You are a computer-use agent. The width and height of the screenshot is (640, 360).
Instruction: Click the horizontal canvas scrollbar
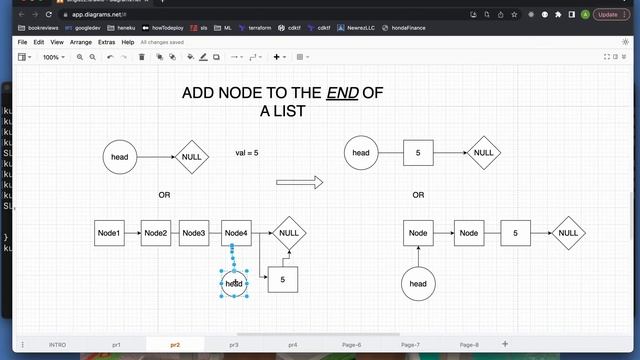pyautogui.click(x=318, y=334)
